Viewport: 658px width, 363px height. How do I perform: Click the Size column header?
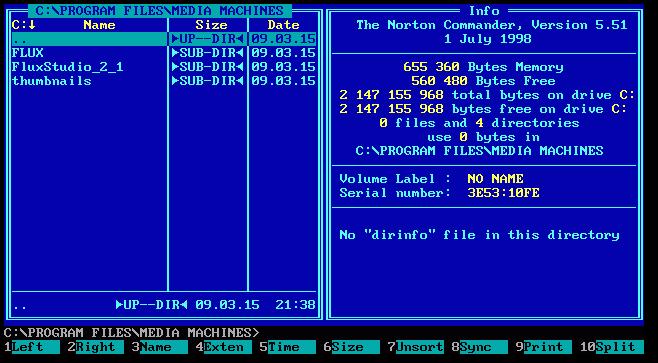pyautogui.click(x=212, y=25)
